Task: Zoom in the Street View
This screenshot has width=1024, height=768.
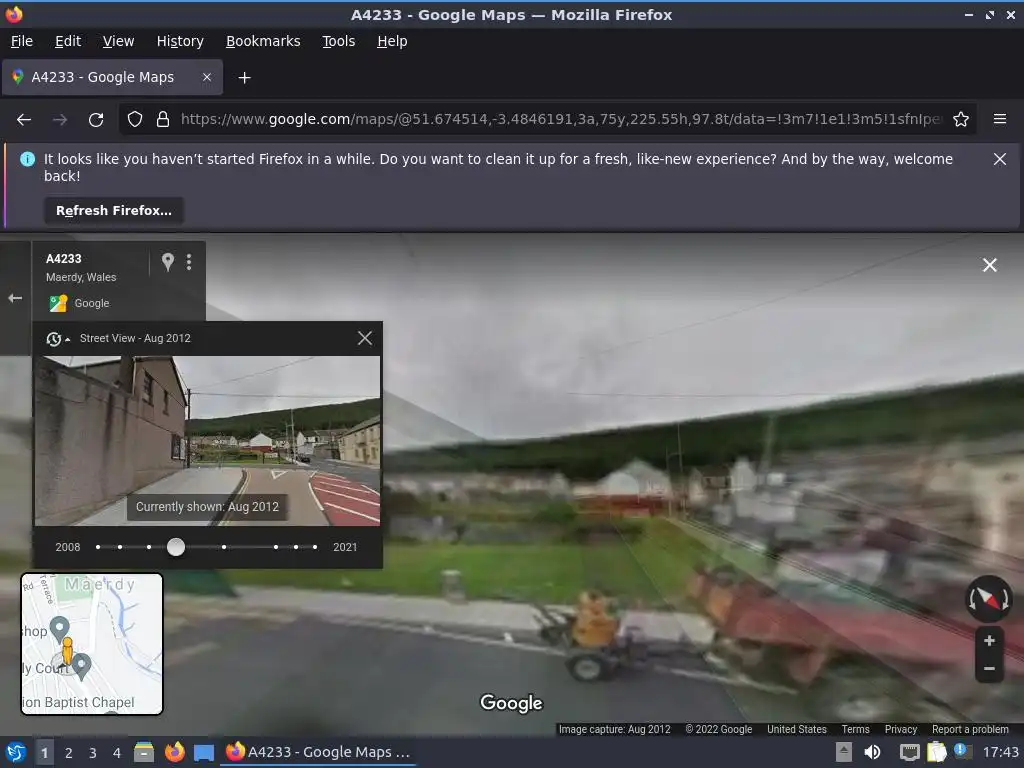Action: (x=989, y=641)
